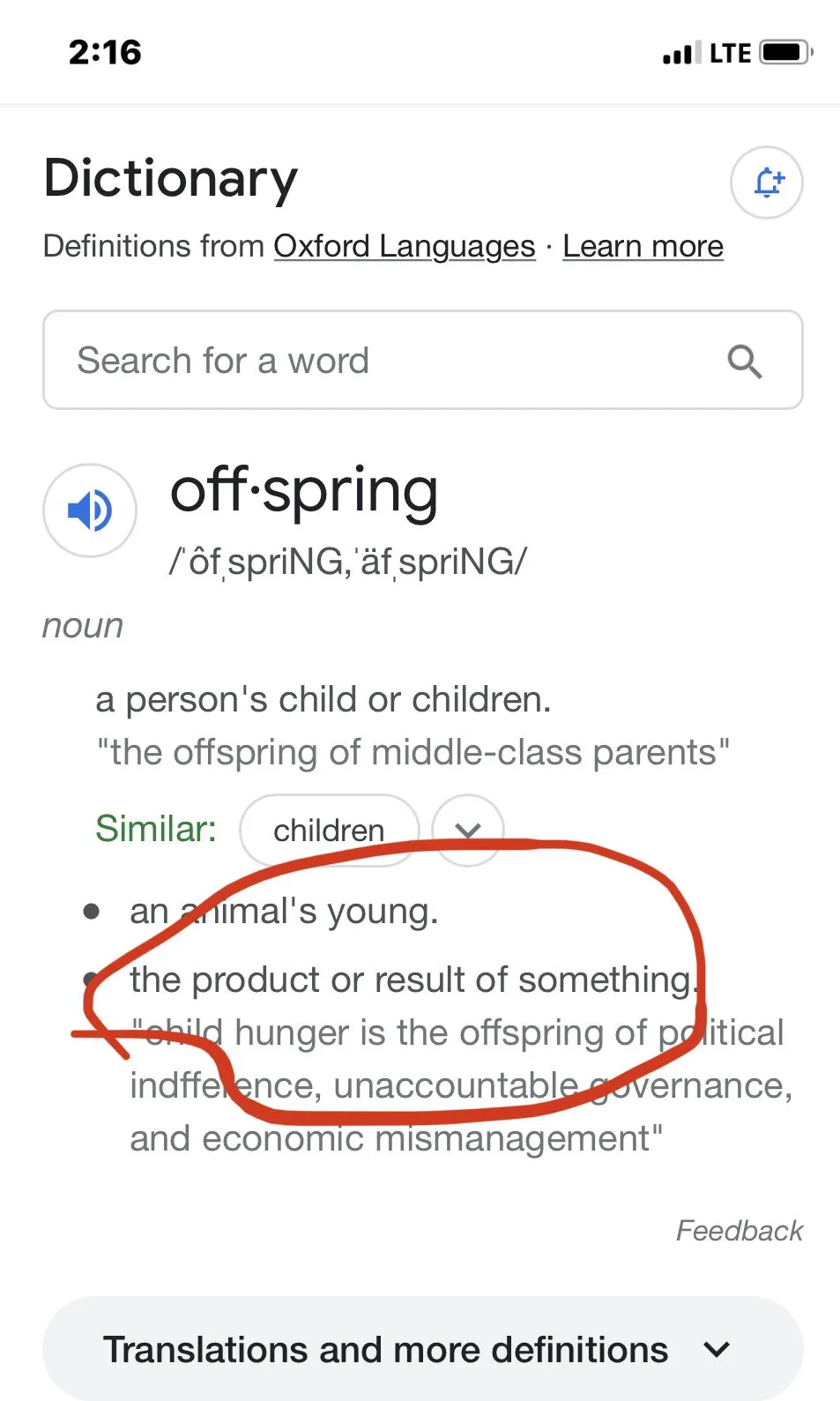Screen dimensions: 840x1401
Task: Tap the phonetic spelling of offspring
Action: (x=348, y=562)
